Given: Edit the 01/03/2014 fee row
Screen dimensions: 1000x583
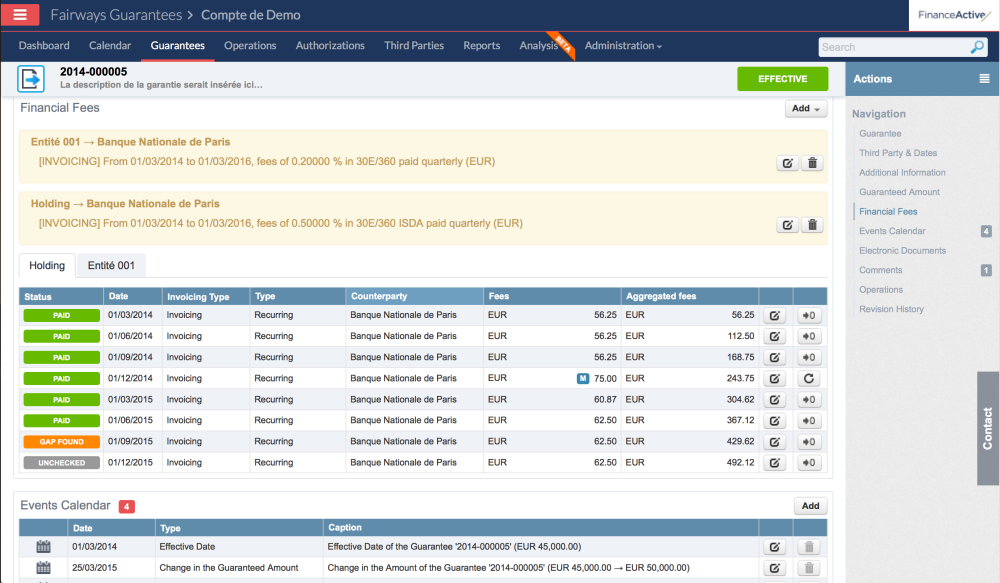Looking at the screenshot, I should (x=775, y=316).
